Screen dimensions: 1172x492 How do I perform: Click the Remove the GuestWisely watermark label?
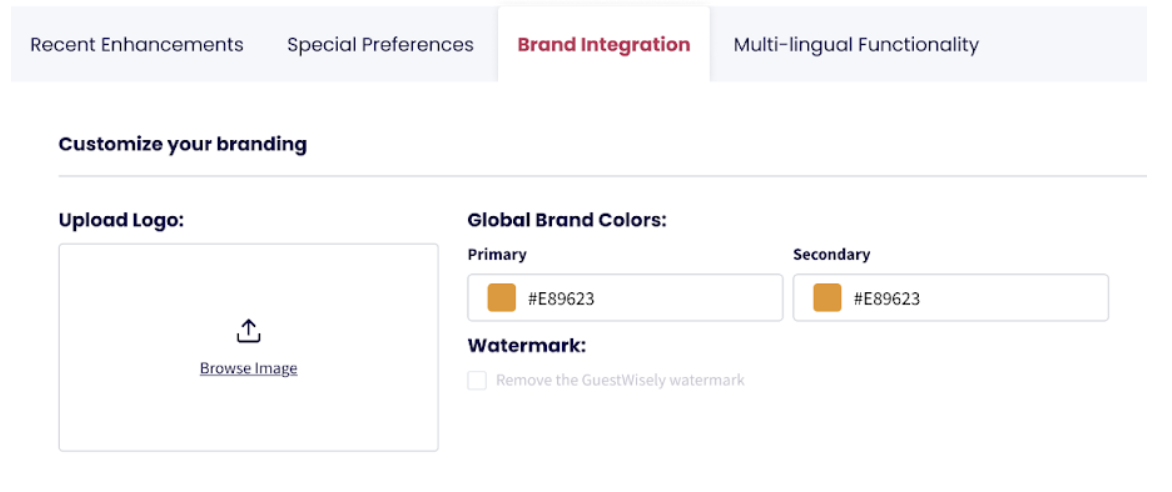coord(620,381)
